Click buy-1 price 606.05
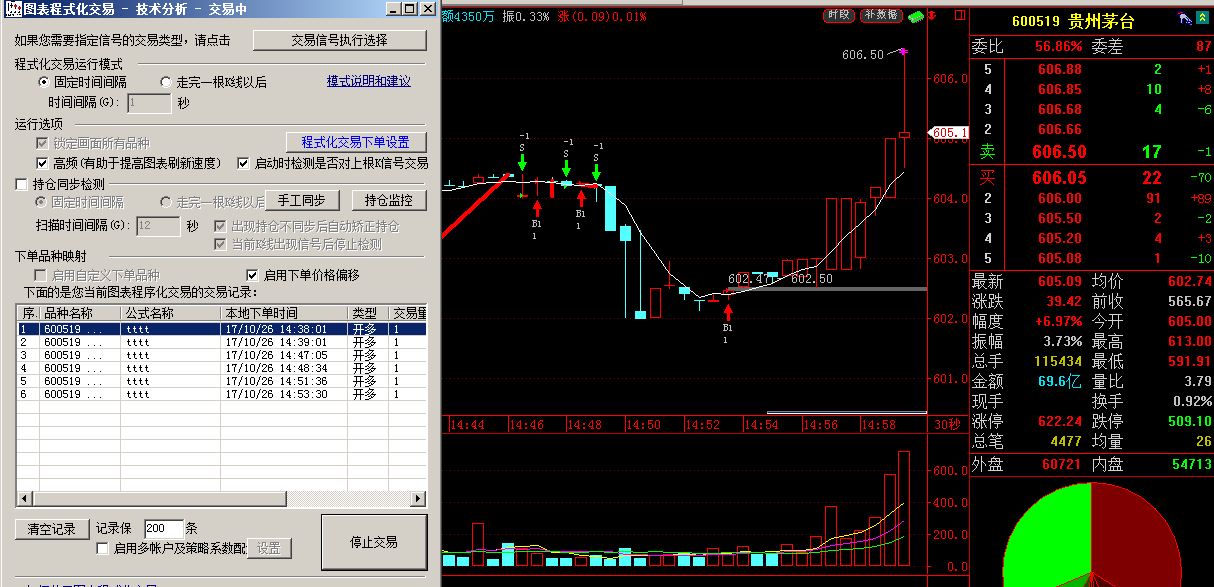Image resolution: width=1214 pixels, height=587 pixels. point(1059,178)
